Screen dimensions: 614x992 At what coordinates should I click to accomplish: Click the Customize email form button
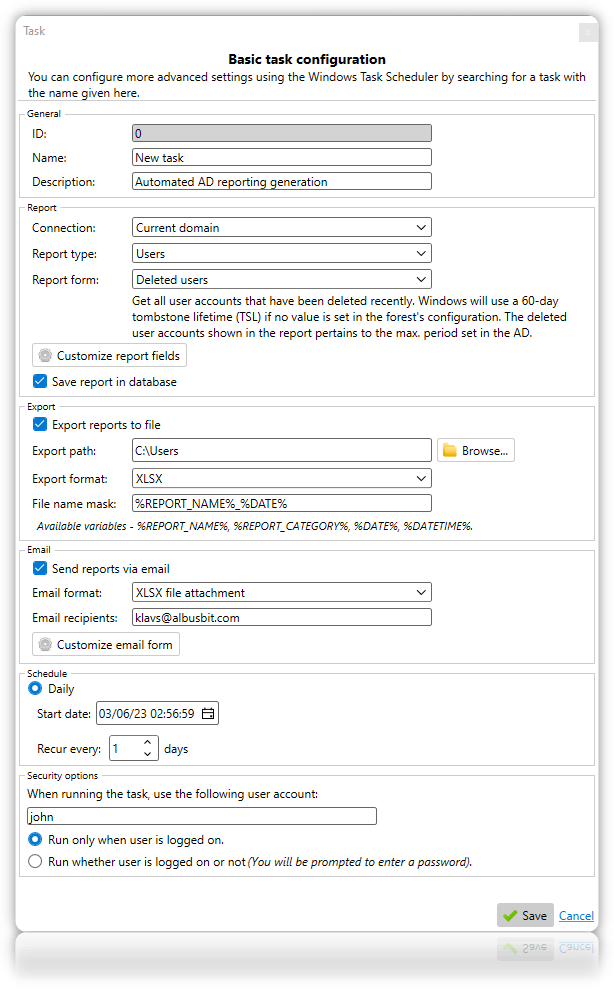click(106, 644)
